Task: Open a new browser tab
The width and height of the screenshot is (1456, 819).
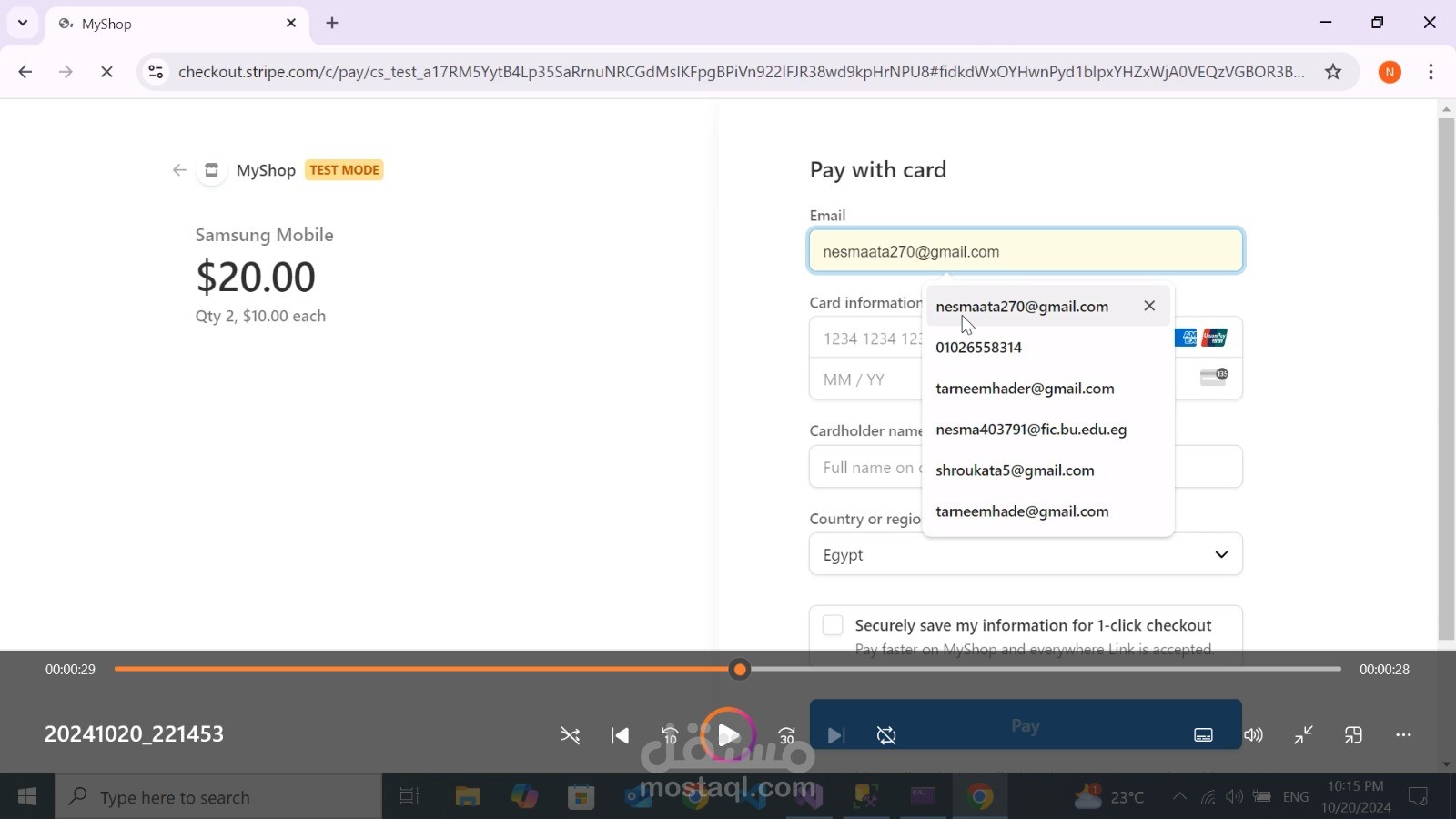Action: click(332, 23)
